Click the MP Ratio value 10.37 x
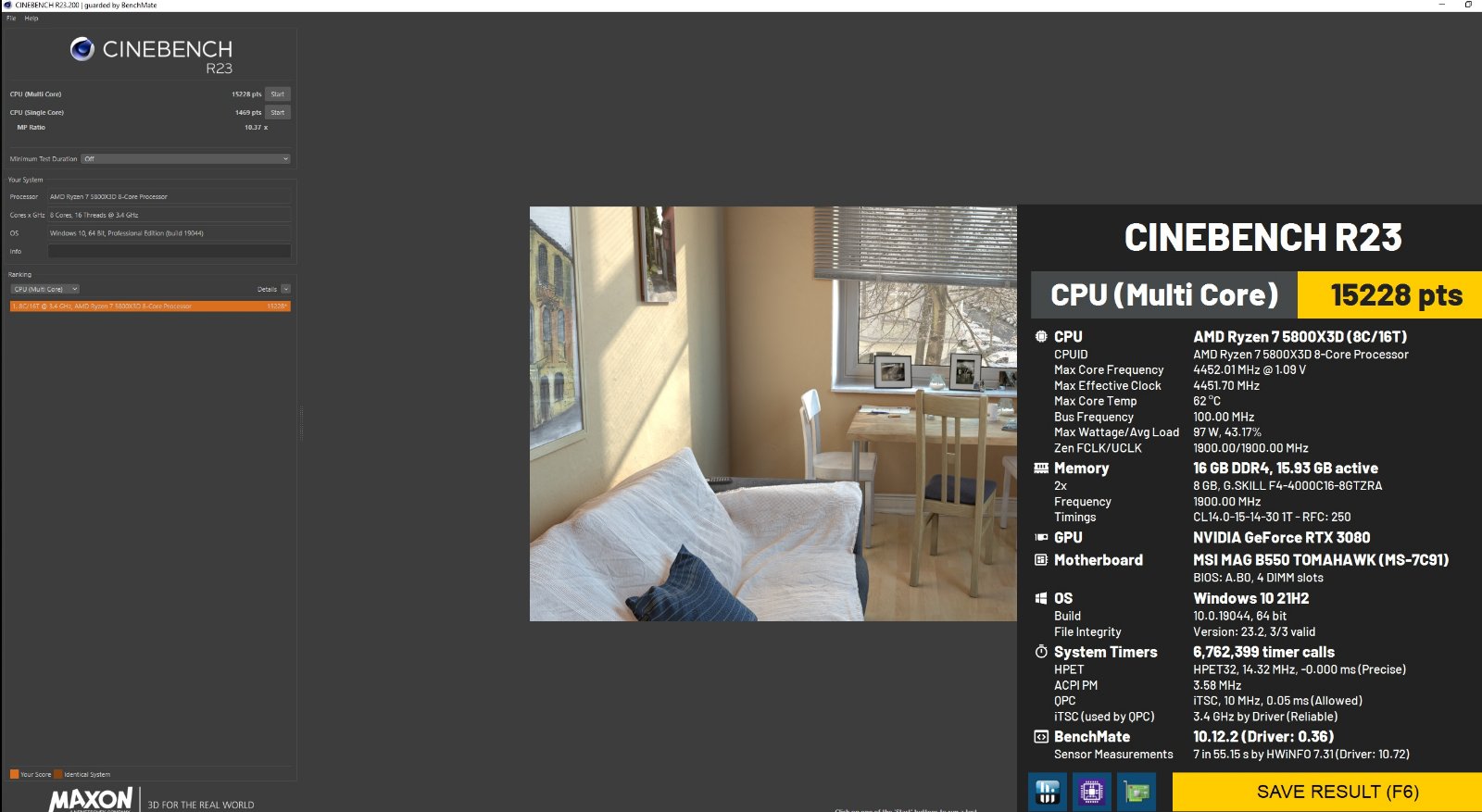 pos(256,128)
